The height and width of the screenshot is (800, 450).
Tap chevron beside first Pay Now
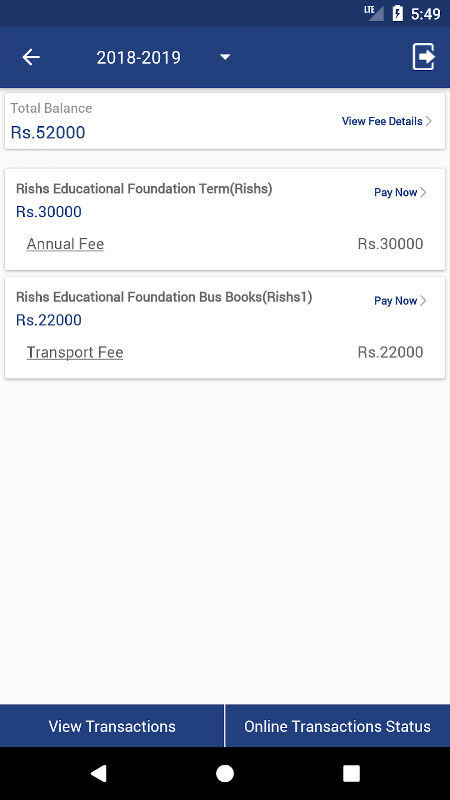pyautogui.click(x=423, y=192)
